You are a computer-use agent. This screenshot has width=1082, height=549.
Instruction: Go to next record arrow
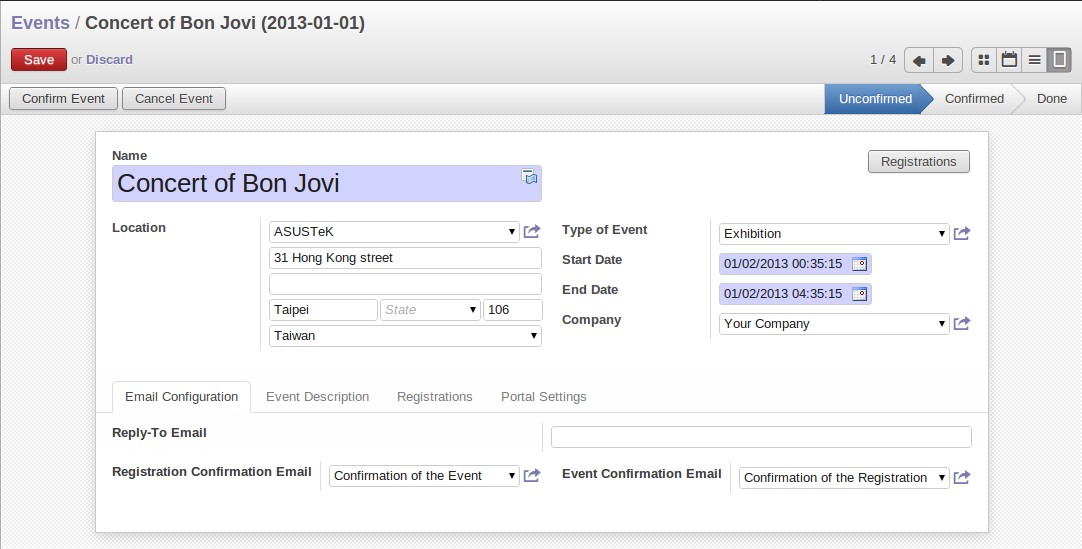(x=948, y=60)
